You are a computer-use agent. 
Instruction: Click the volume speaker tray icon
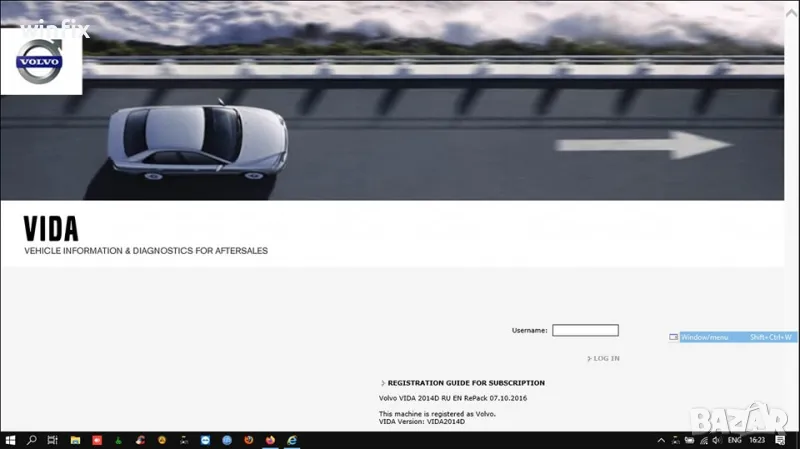tap(717, 440)
